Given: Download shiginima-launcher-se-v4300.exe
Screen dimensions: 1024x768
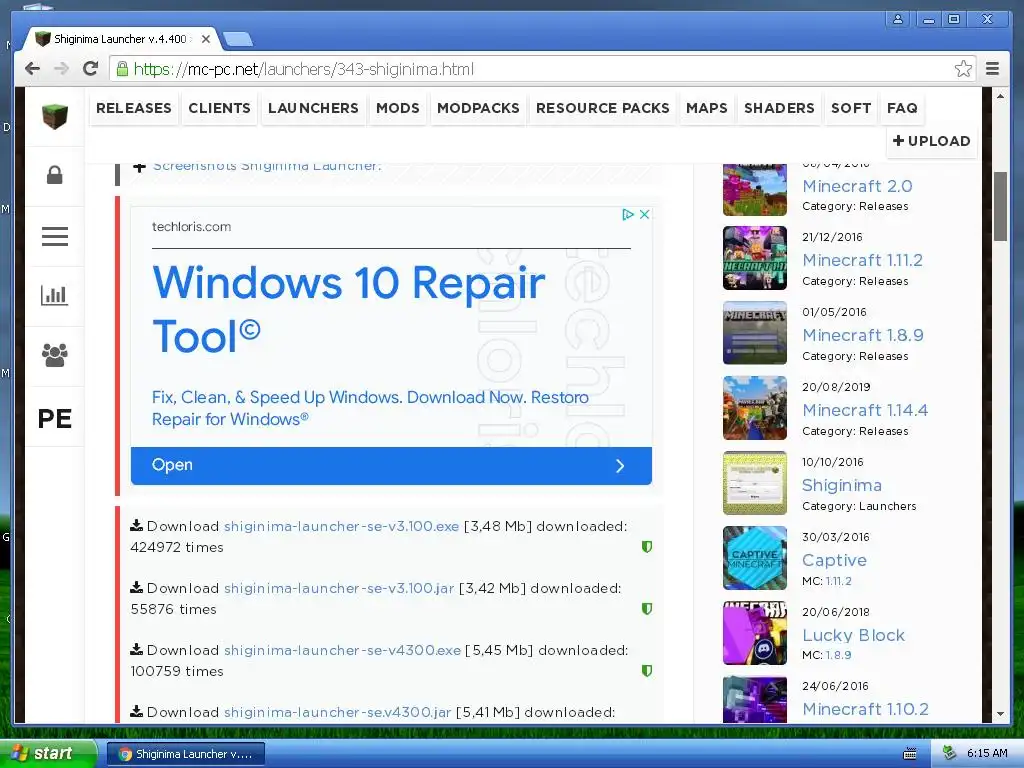Looking at the screenshot, I should [x=342, y=650].
